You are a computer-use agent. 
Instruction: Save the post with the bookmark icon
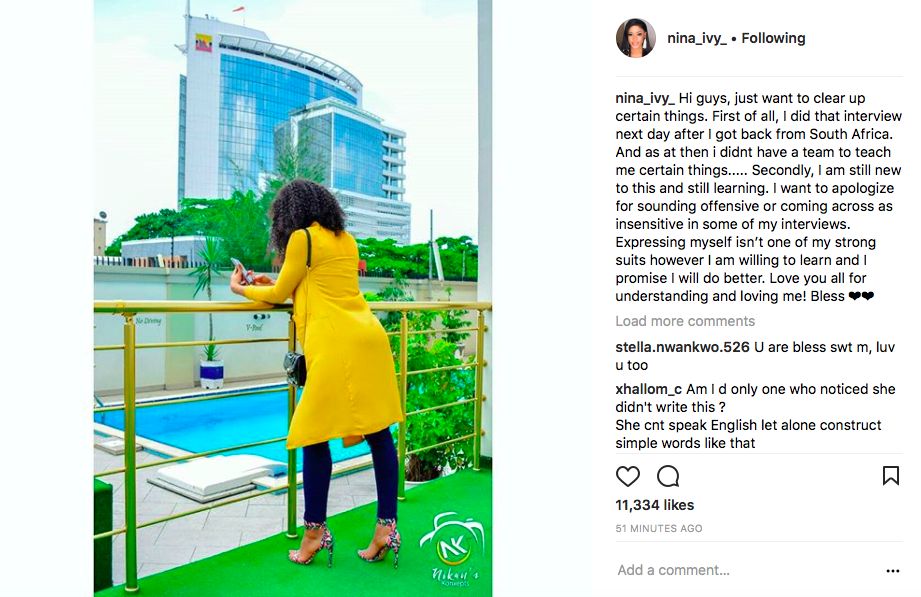tap(890, 475)
